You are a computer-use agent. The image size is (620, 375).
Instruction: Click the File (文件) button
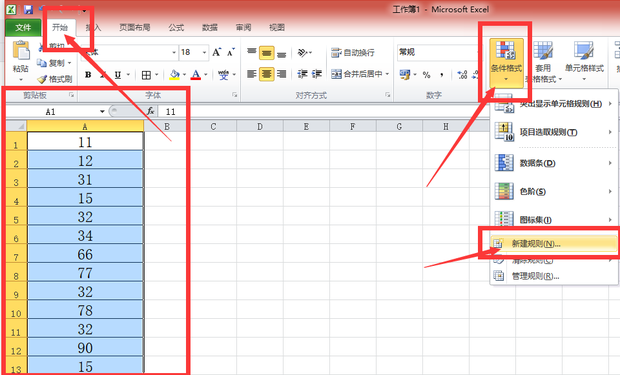[x=23, y=27]
